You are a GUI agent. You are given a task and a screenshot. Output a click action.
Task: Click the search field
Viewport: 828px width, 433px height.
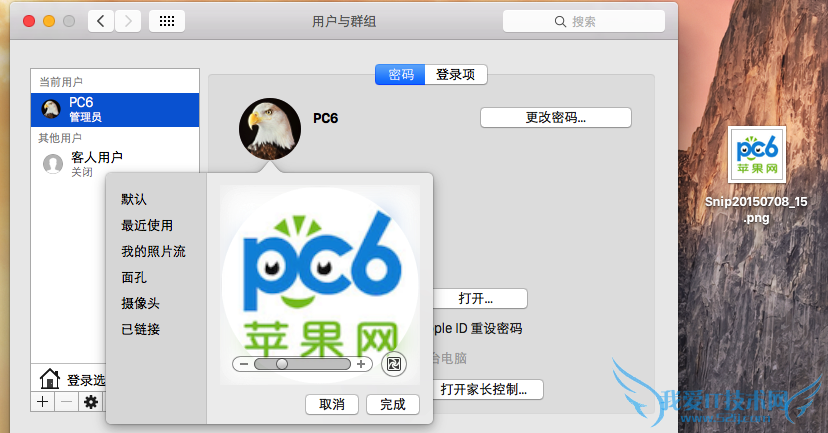[x=584, y=21]
